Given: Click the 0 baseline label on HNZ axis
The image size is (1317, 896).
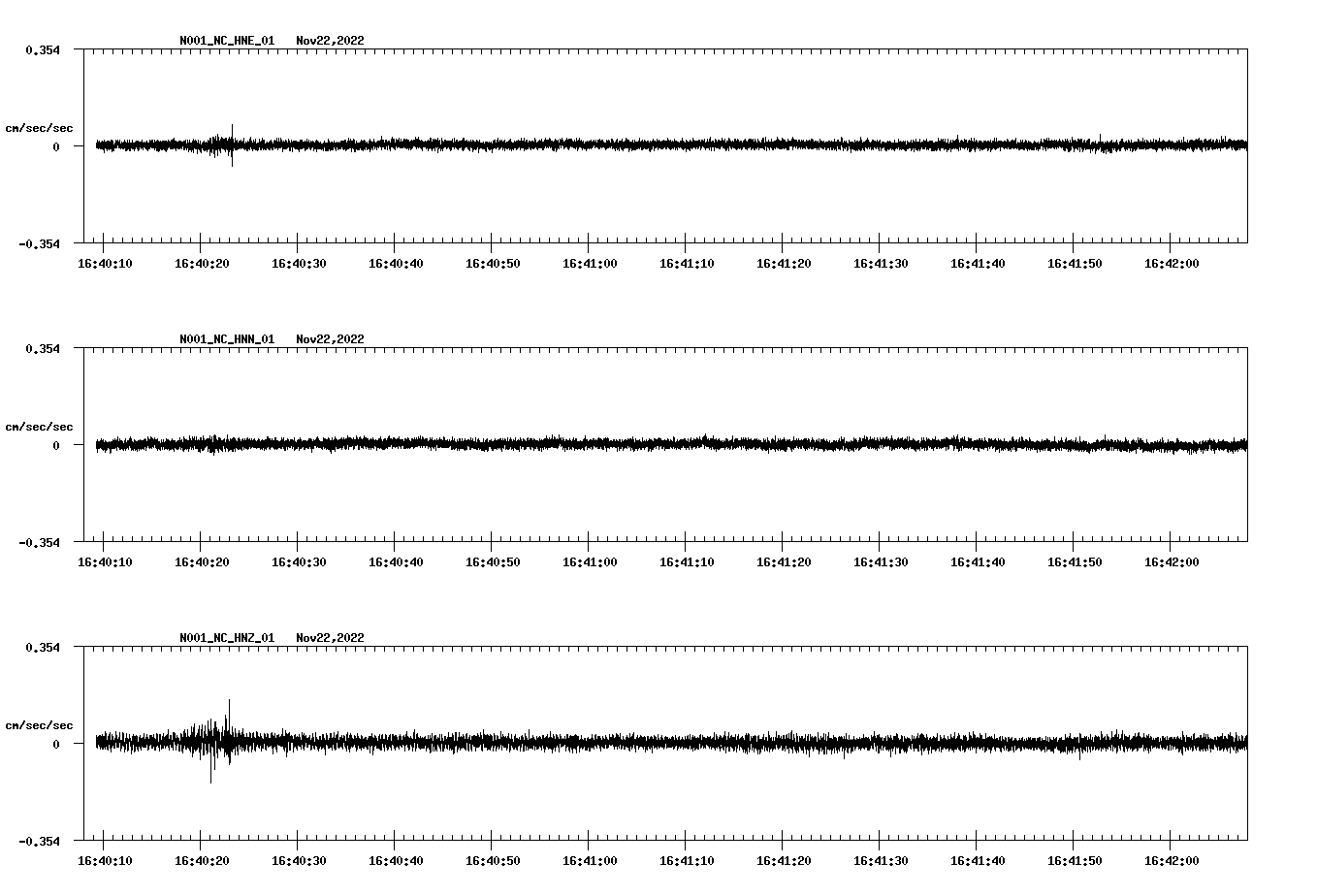Looking at the screenshot, I should [x=56, y=744].
